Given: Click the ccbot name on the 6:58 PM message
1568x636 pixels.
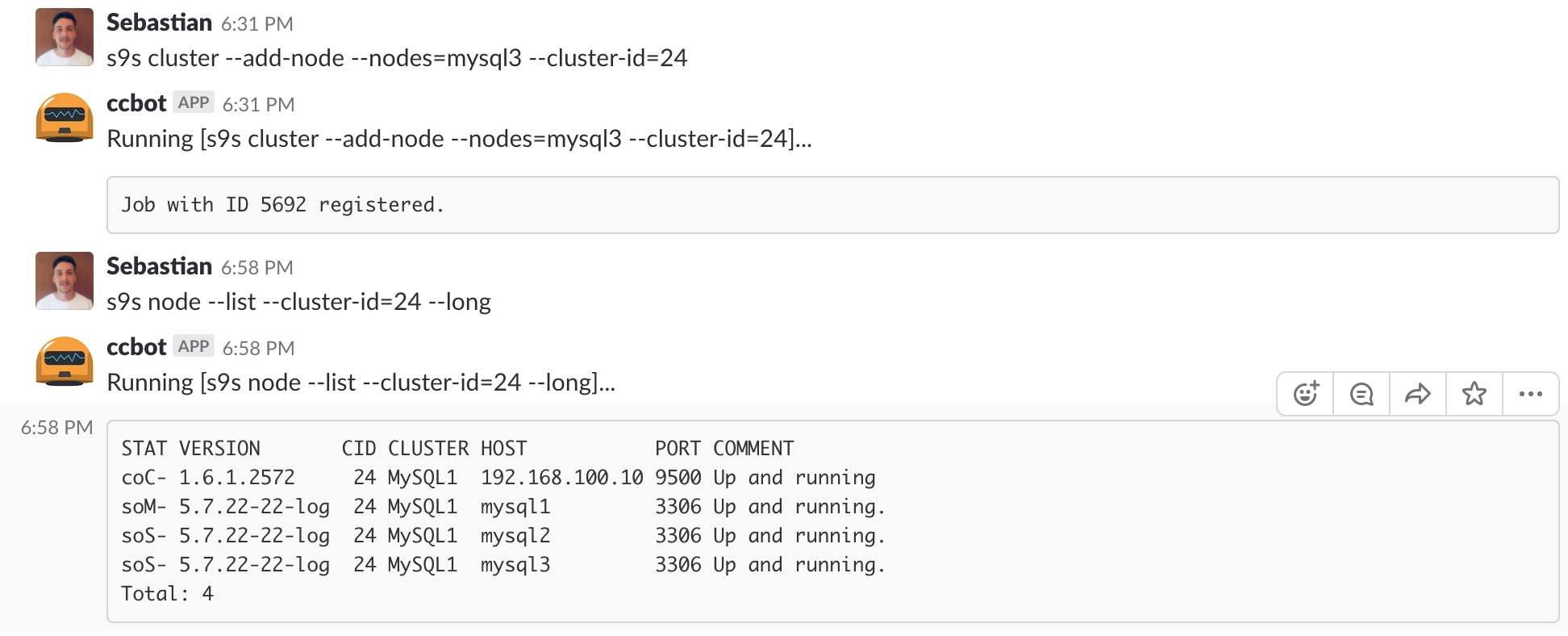Looking at the screenshot, I should pos(136,347).
